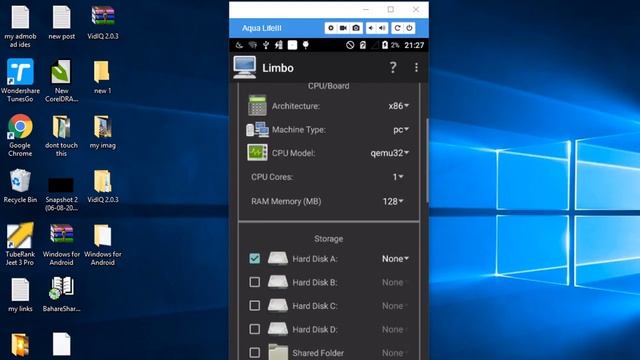640x360 pixels.
Task: Click the Architecture calculator icon
Action: (257, 106)
